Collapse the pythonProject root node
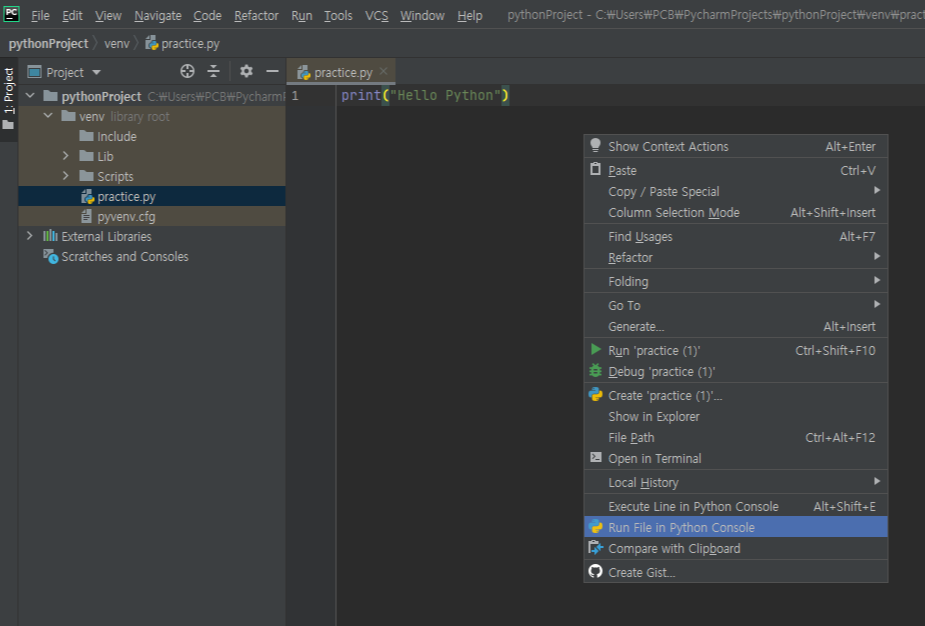The width and height of the screenshot is (925, 626). coord(30,96)
